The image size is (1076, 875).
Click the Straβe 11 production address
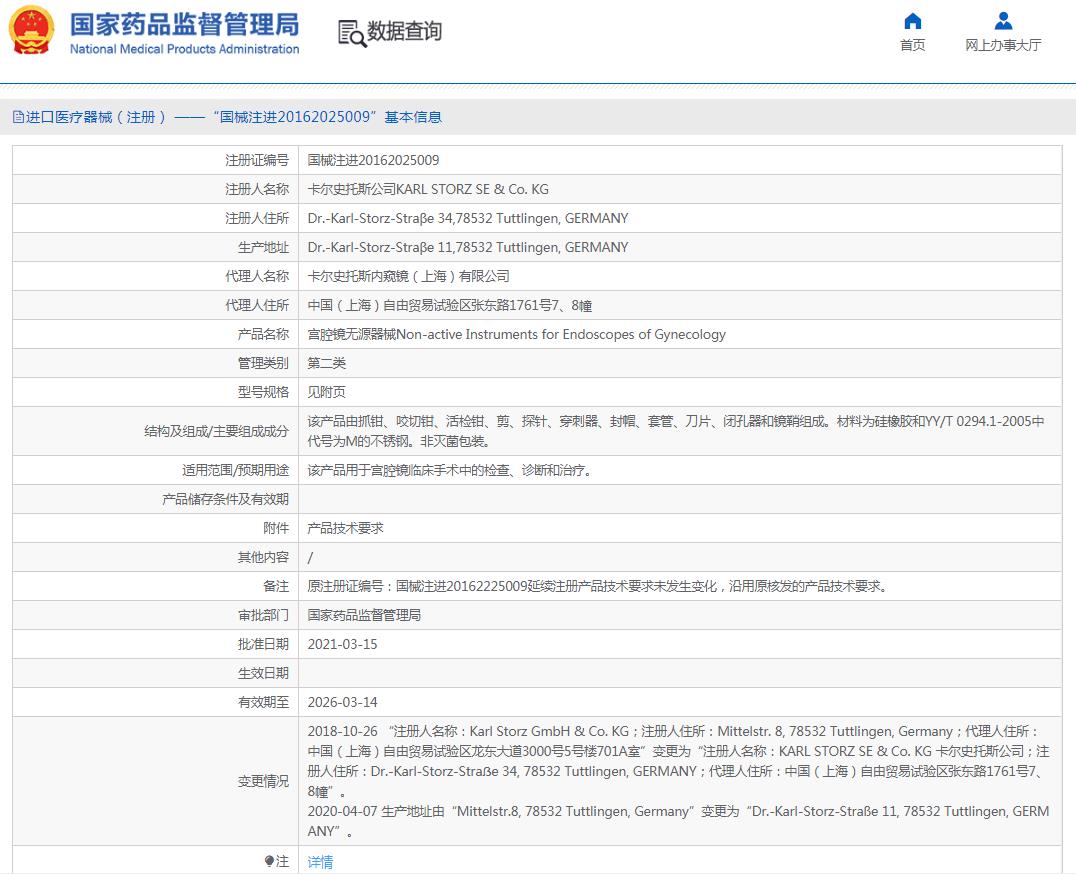[x=468, y=247]
